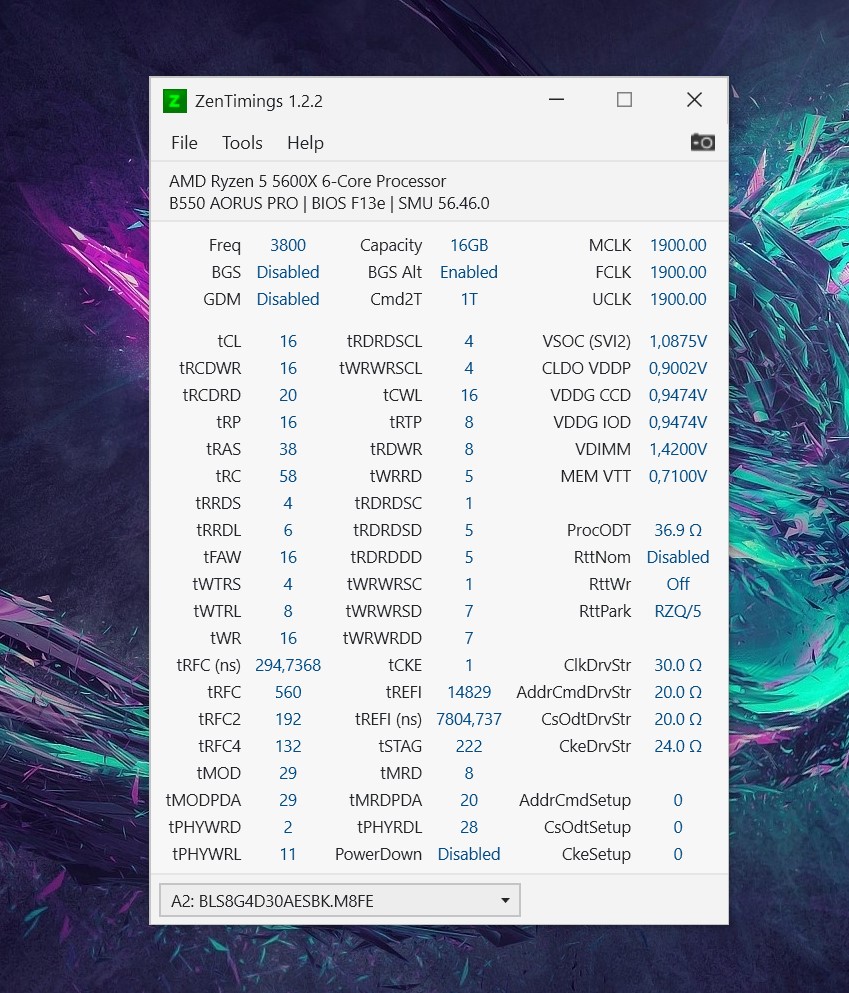Click the ClkDrvStr value 30.0 Ω

tap(678, 665)
